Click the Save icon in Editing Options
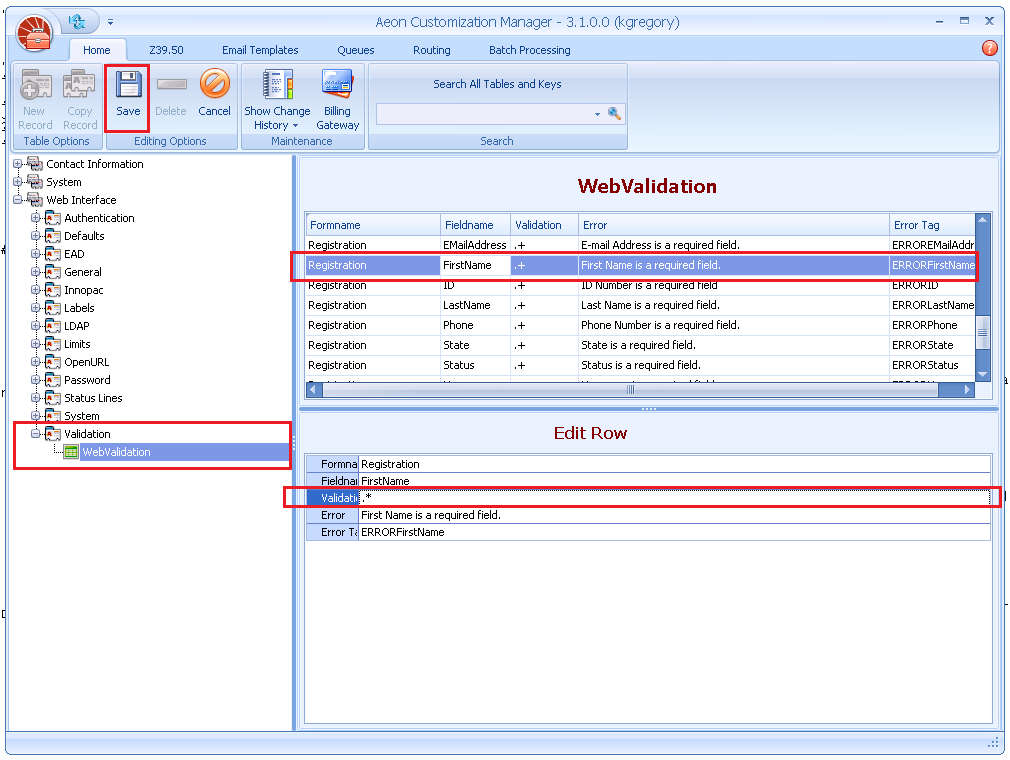Viewport: 1010px width, 760px height. [128, 85]
